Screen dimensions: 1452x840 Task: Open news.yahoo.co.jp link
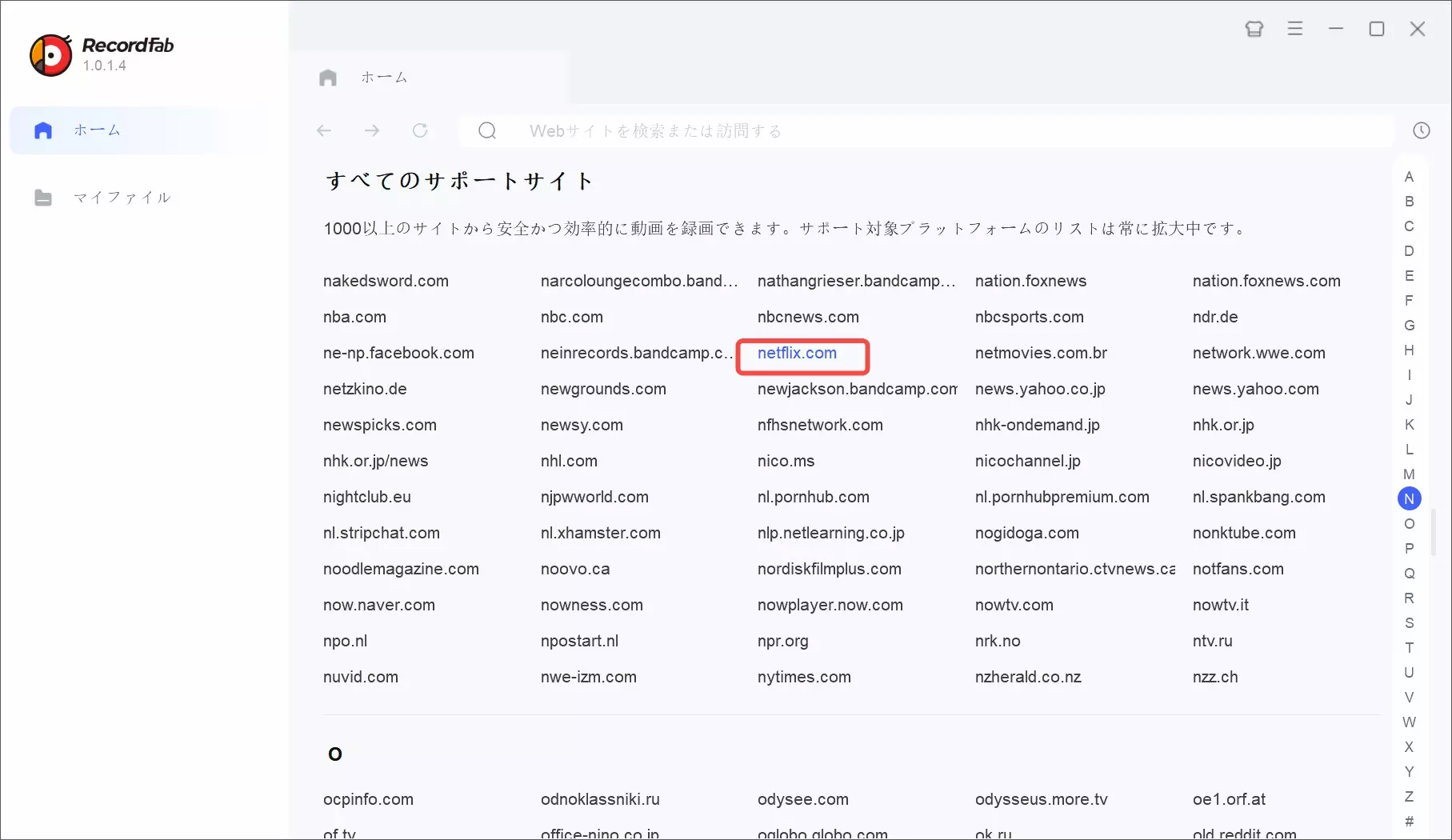tap(1040, 389)
